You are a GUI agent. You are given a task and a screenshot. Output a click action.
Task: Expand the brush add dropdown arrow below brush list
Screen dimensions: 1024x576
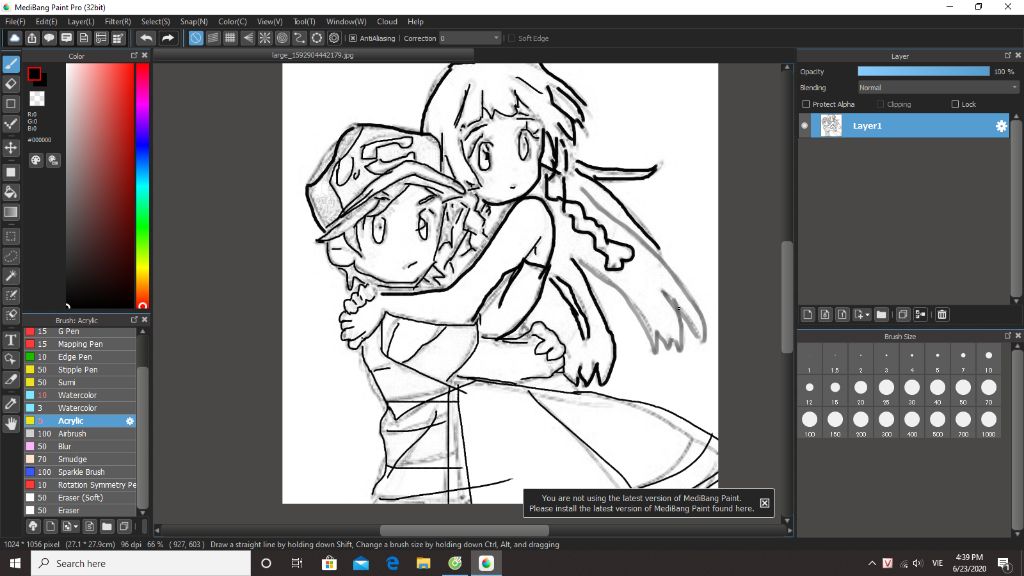click(76, 526)
